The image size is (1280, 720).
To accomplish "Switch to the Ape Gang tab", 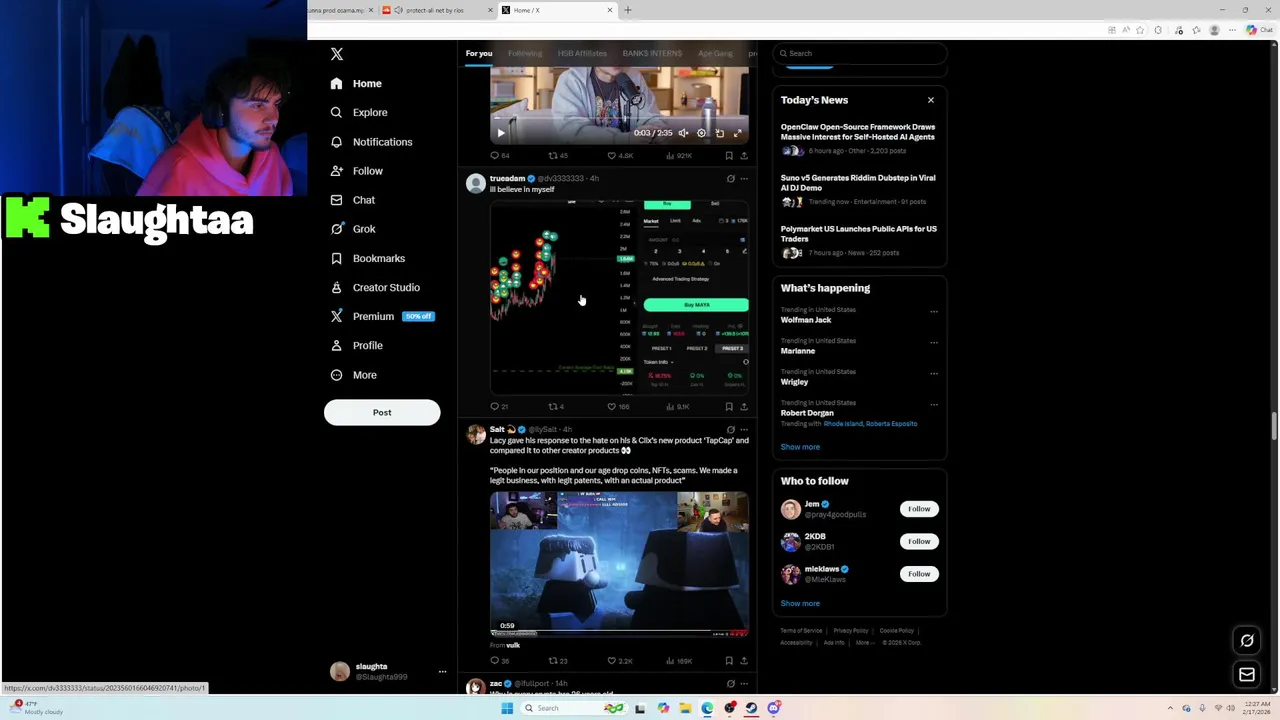I will pos(715,53).
